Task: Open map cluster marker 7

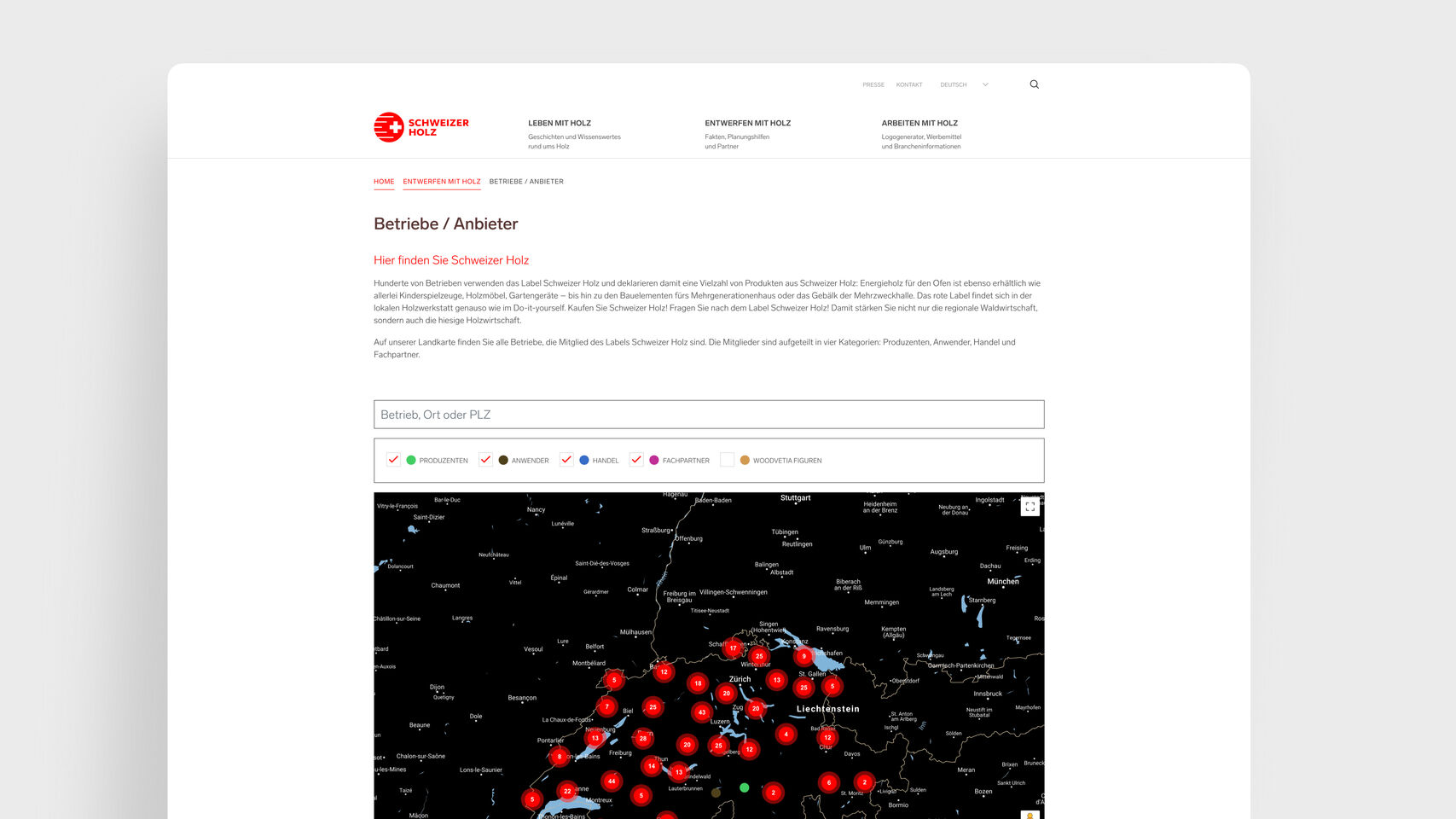Action: point(607,706)
